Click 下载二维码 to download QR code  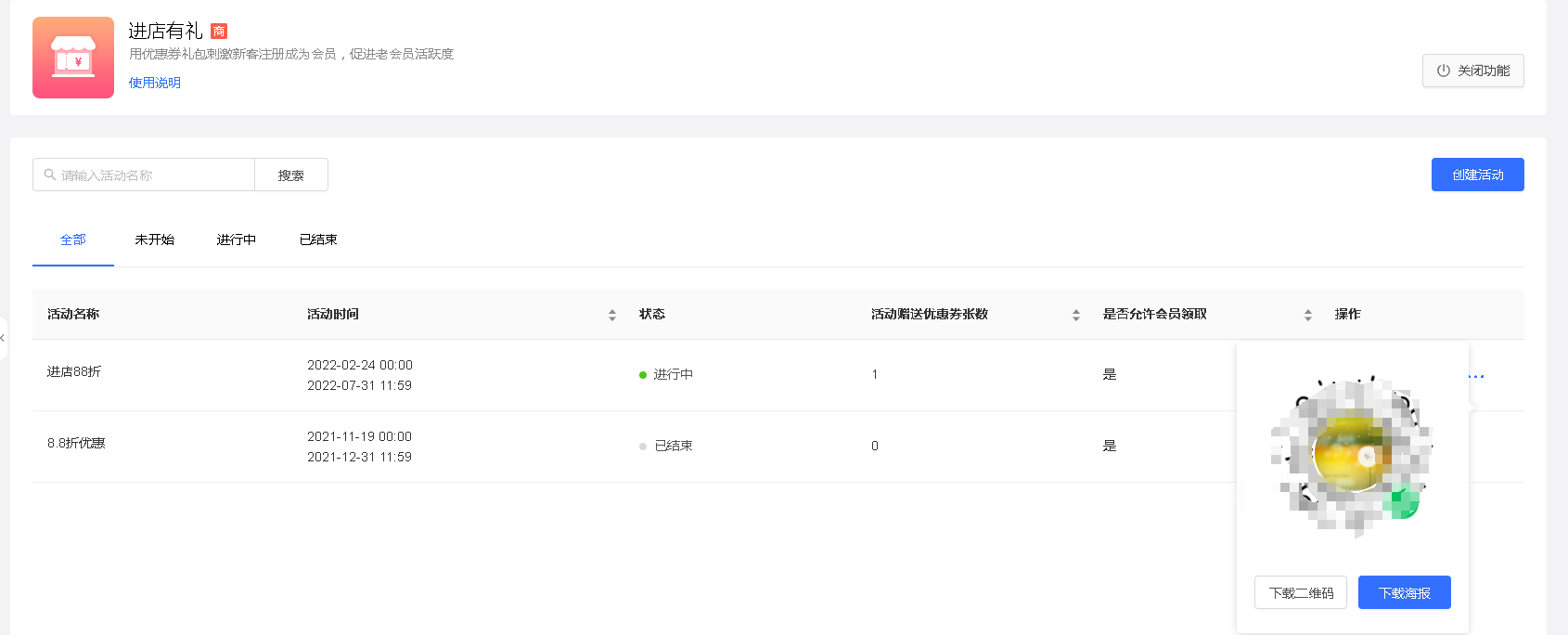coord(1301,592)
